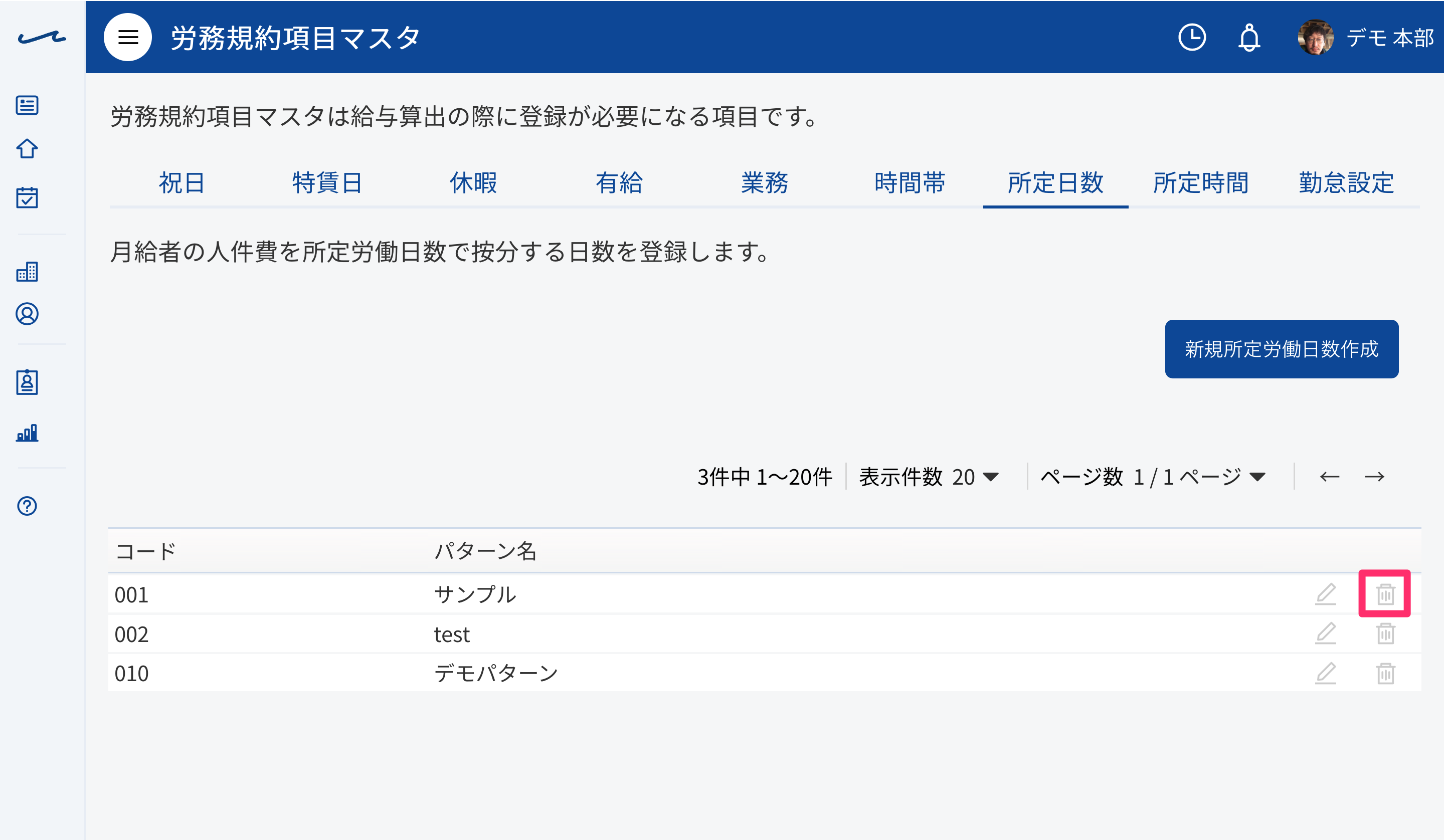Open the calendar check sidebar icon

[27, 197]
